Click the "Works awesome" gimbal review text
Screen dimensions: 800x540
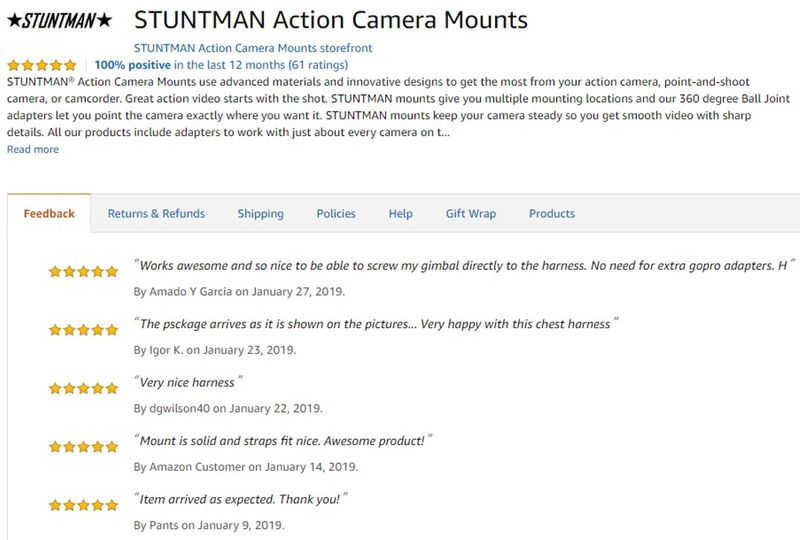[464, 265]
